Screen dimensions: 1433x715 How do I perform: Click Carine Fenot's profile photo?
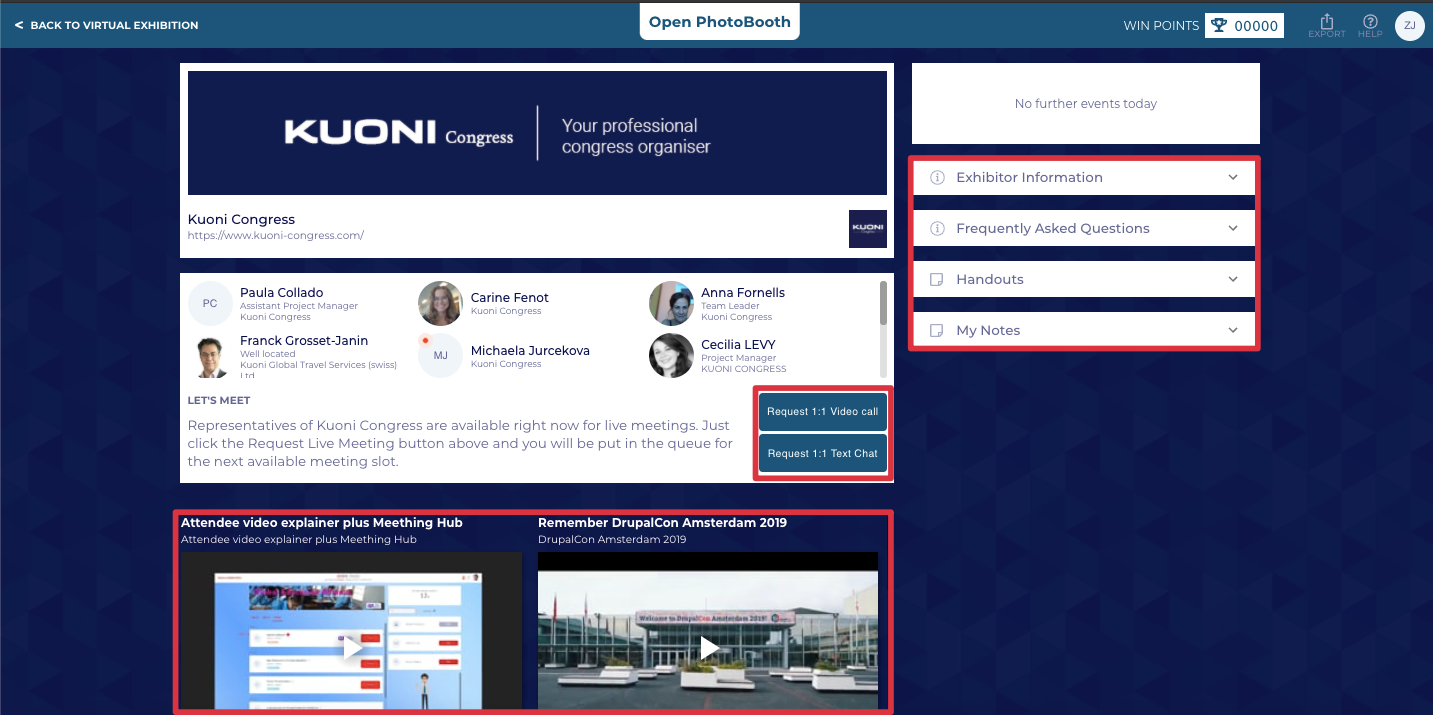(x=440, y=303)
